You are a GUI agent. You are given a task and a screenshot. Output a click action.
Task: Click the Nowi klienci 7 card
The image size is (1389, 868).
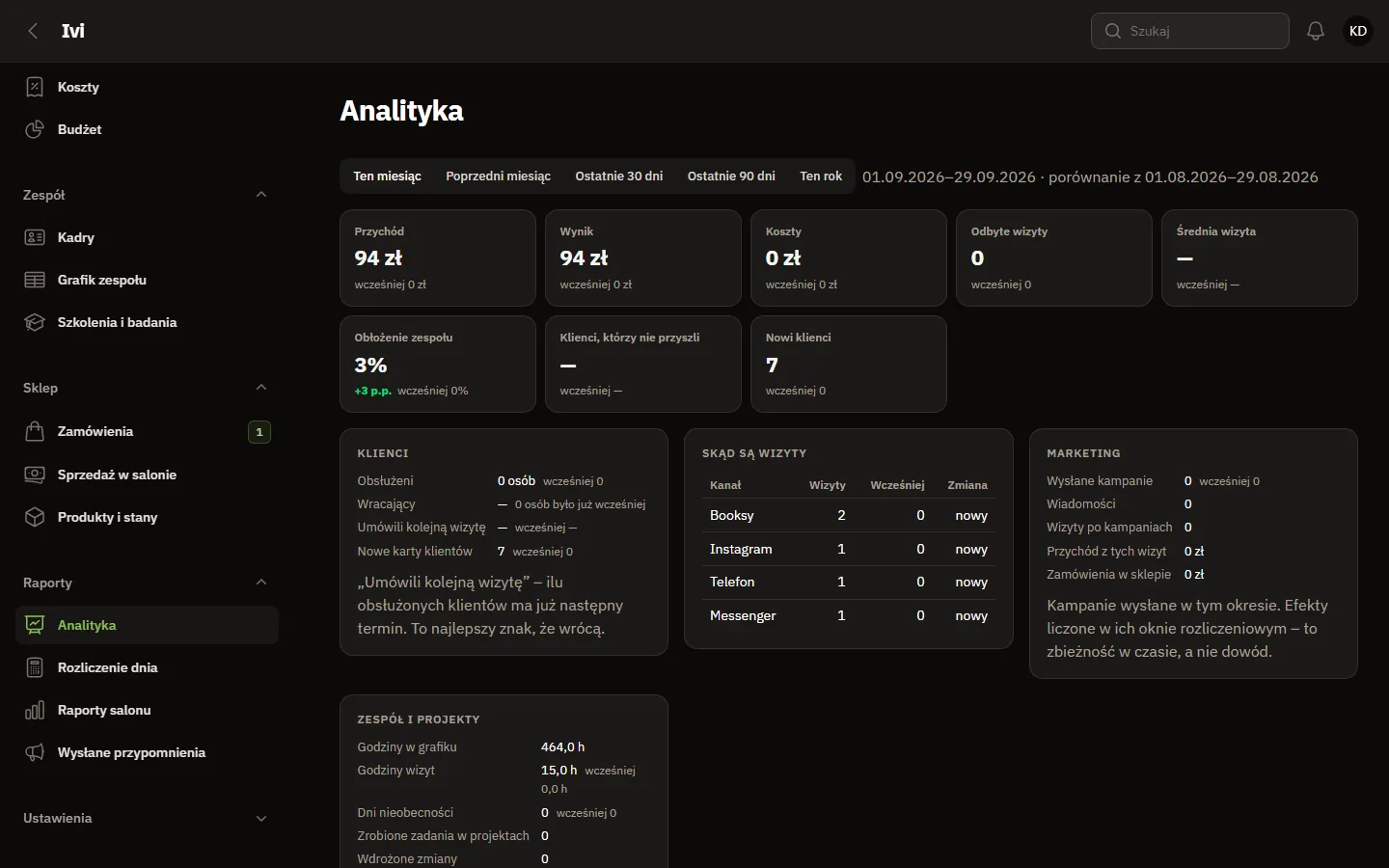click(x=849, y=365)
